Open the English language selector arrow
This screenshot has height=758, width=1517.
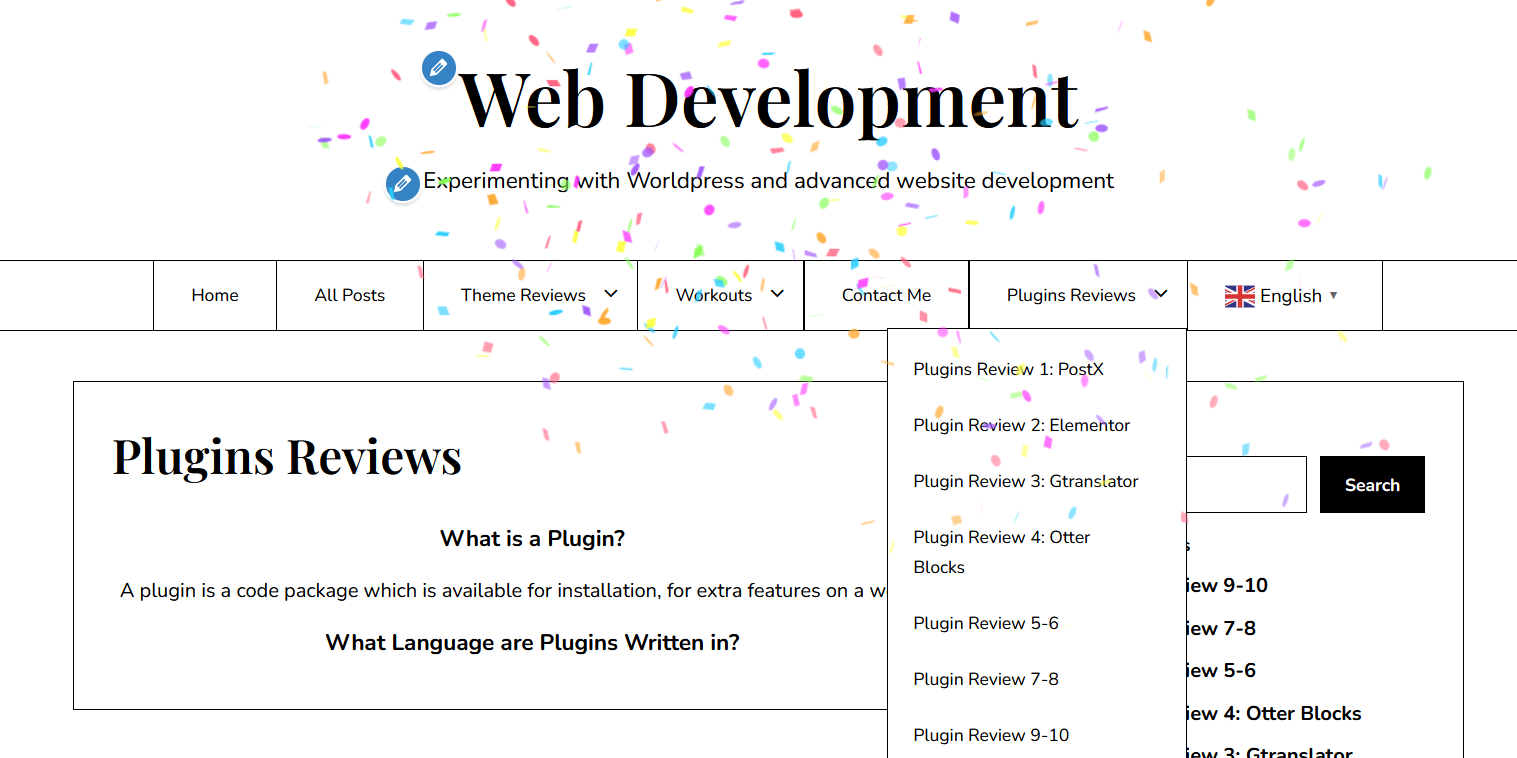tap(1333, 296)
